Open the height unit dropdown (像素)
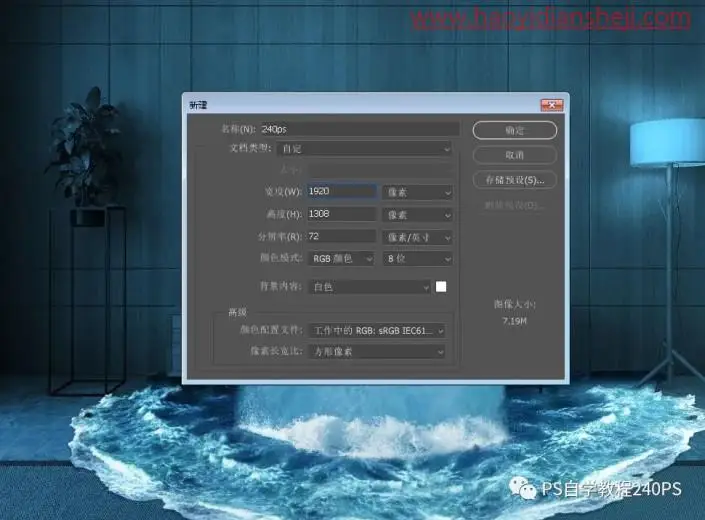 417,215
